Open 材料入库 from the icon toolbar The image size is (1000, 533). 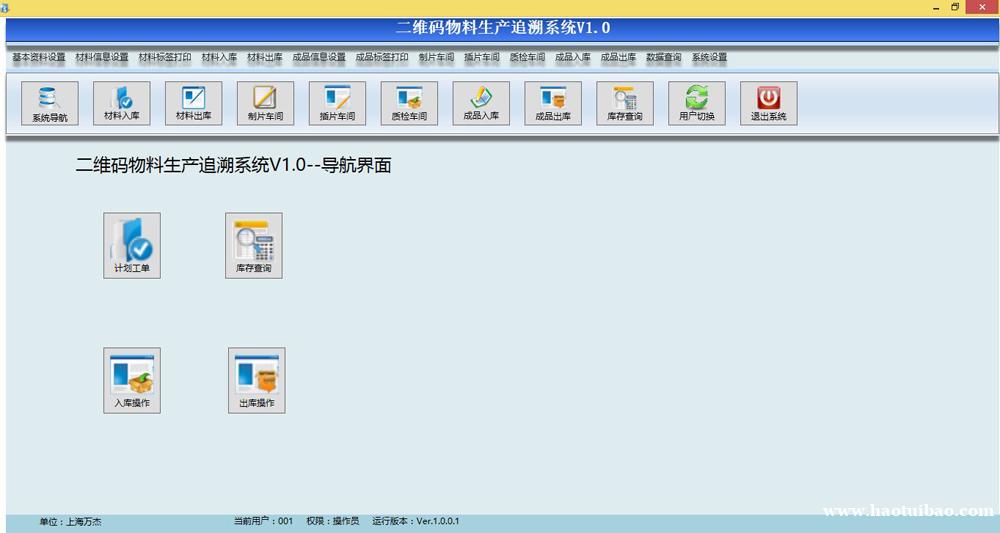click(121, 103)
